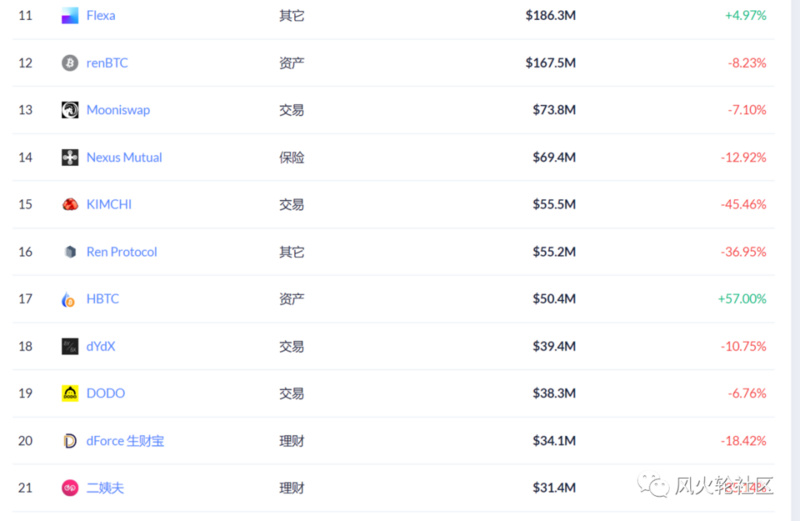800x521 pixels.
Task: Open the Nexus Mutual link
Action: click(124, 157)
